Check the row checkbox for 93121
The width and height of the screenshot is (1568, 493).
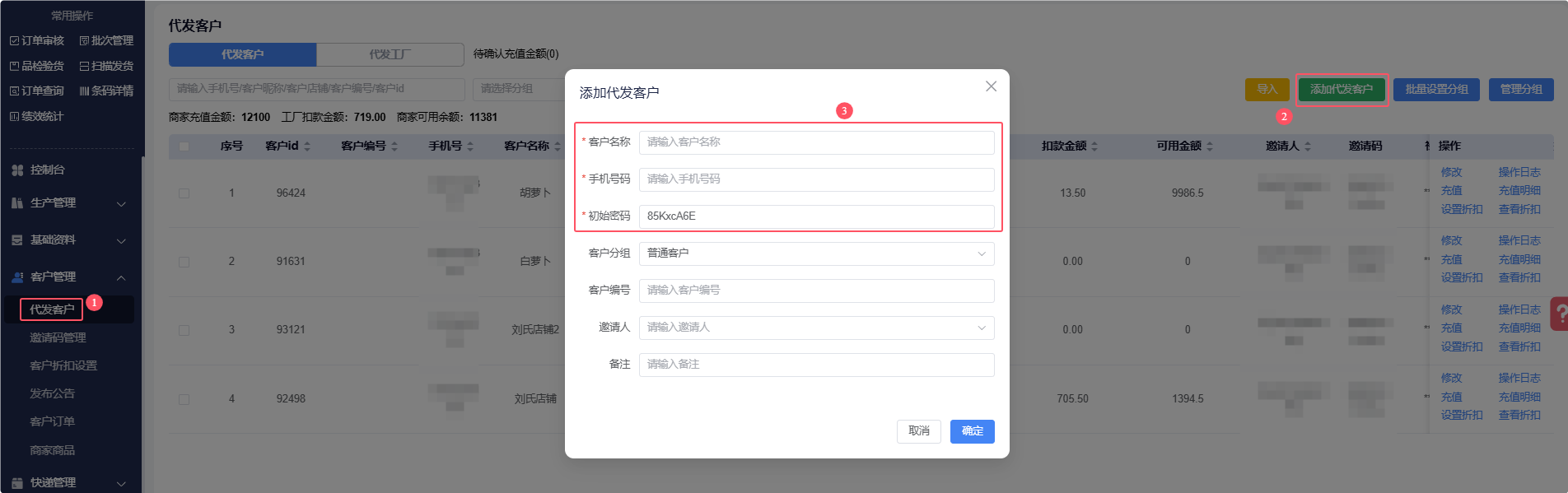coord(184,330)
